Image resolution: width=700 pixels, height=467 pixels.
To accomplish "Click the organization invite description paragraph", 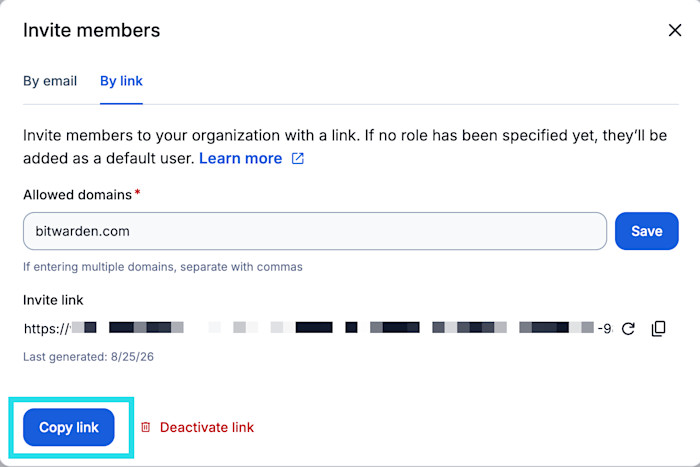I will [x=345, y=147].
